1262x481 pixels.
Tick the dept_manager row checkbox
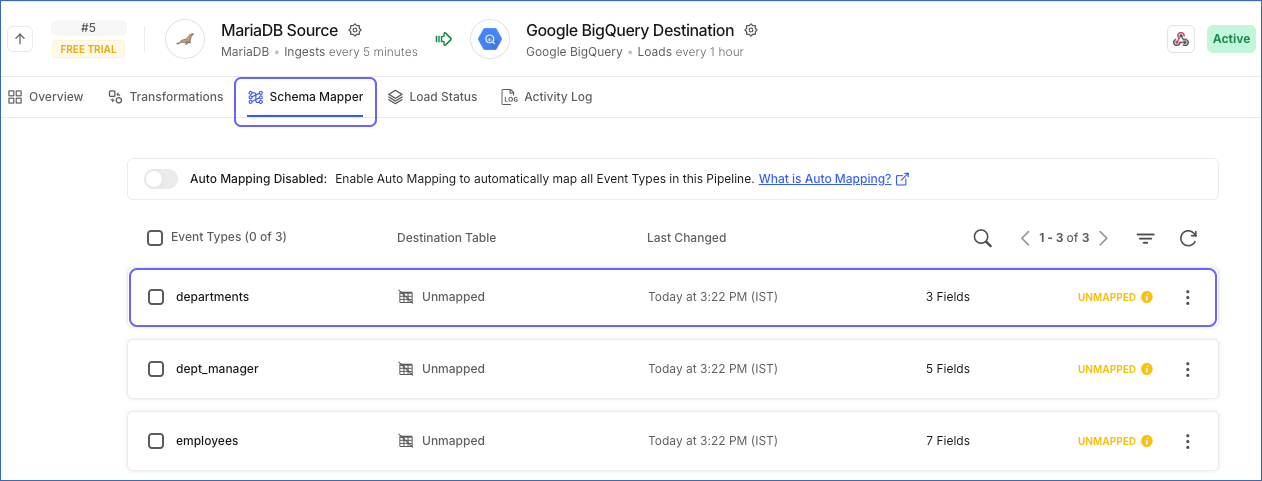tap(156, 369)
